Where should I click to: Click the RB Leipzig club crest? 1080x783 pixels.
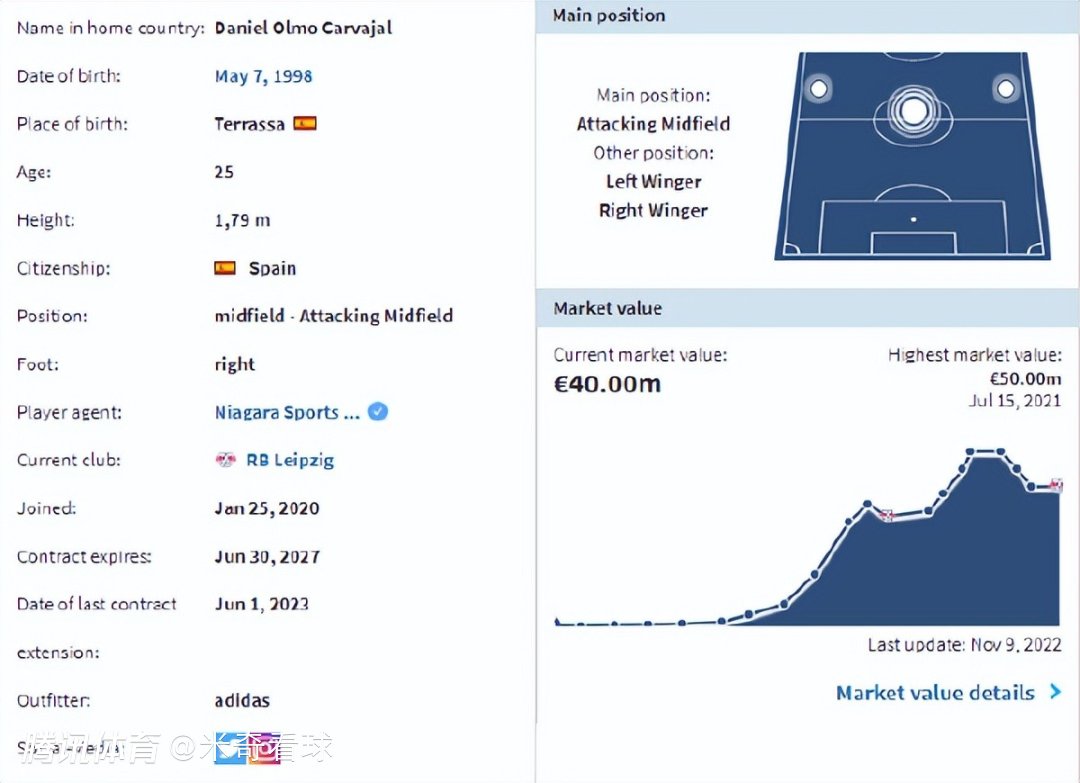click(x=225, y=460)
